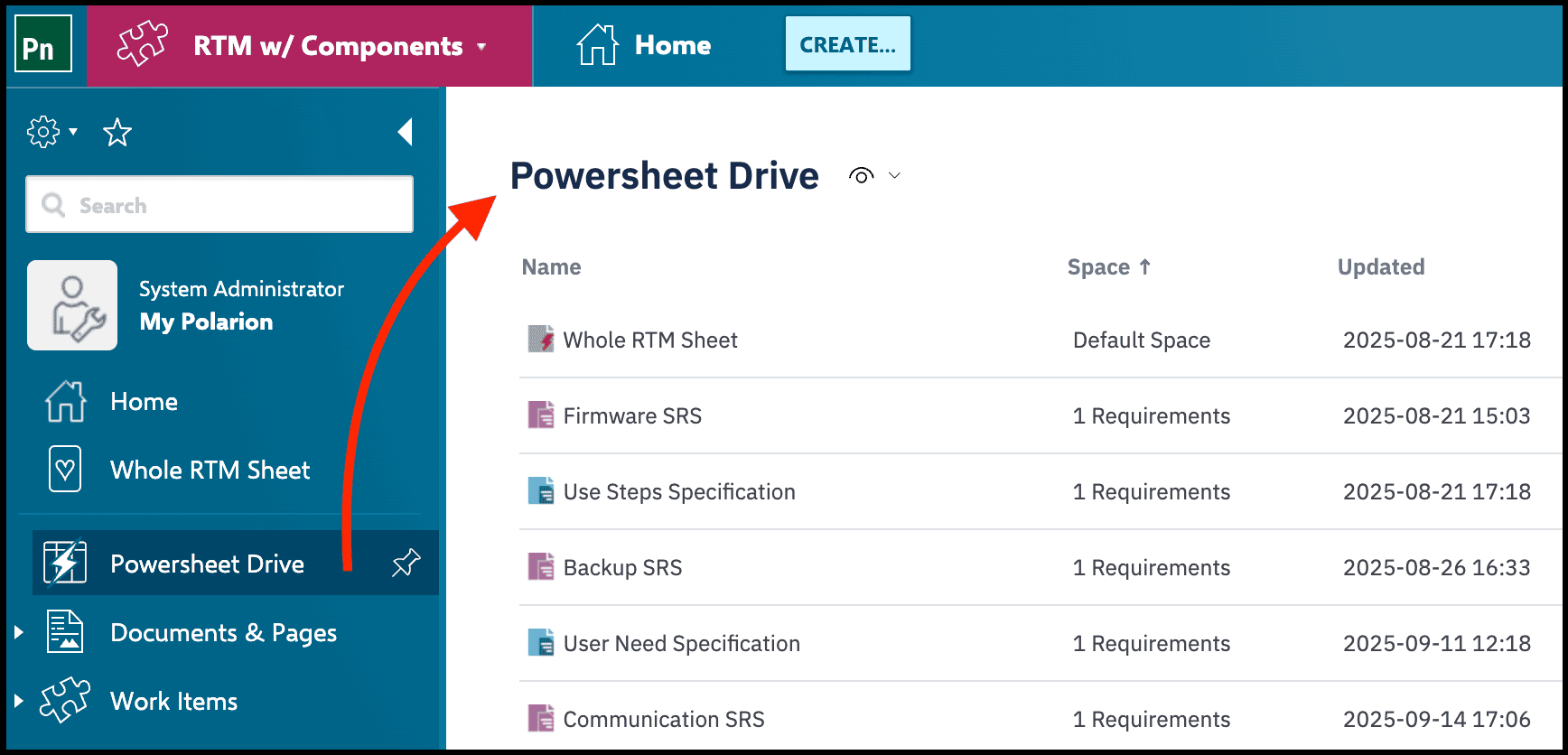Click the User Need Specification document icon
Screen dimensions: 1568x755
coord(541,642)
